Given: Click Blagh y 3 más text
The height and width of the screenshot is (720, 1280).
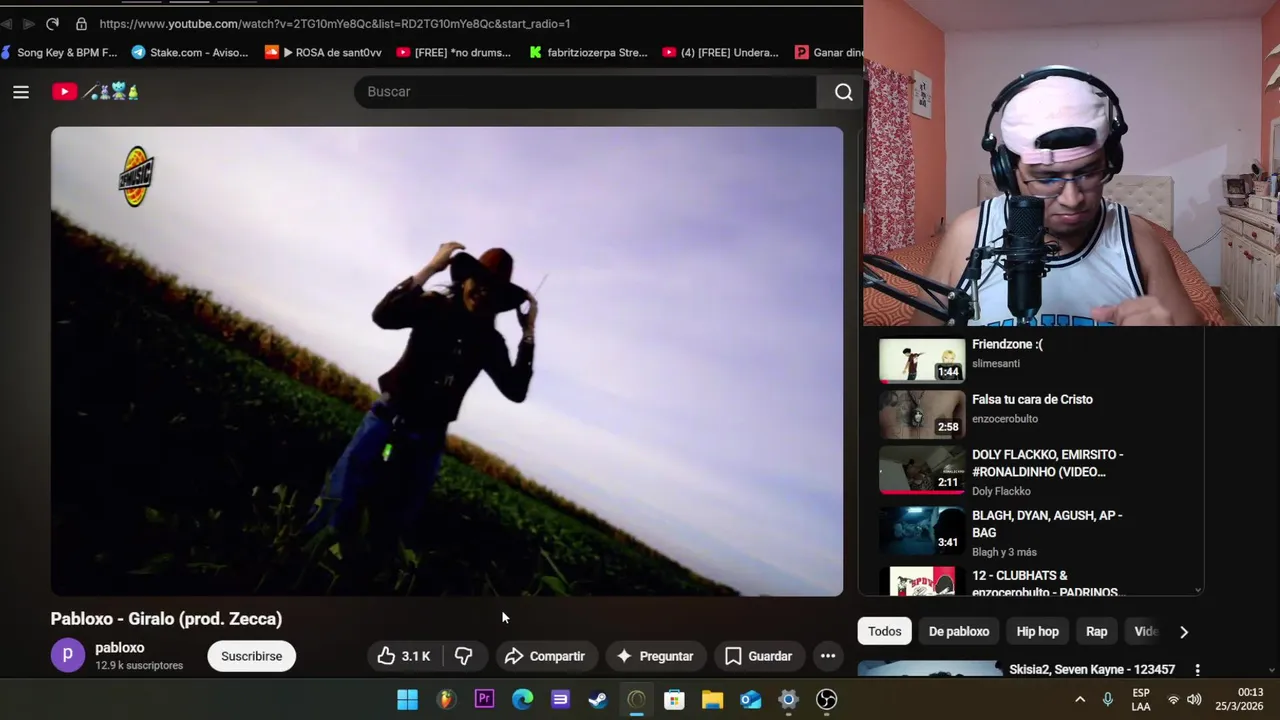Looking at the screenshot, I should [1004, 552].
